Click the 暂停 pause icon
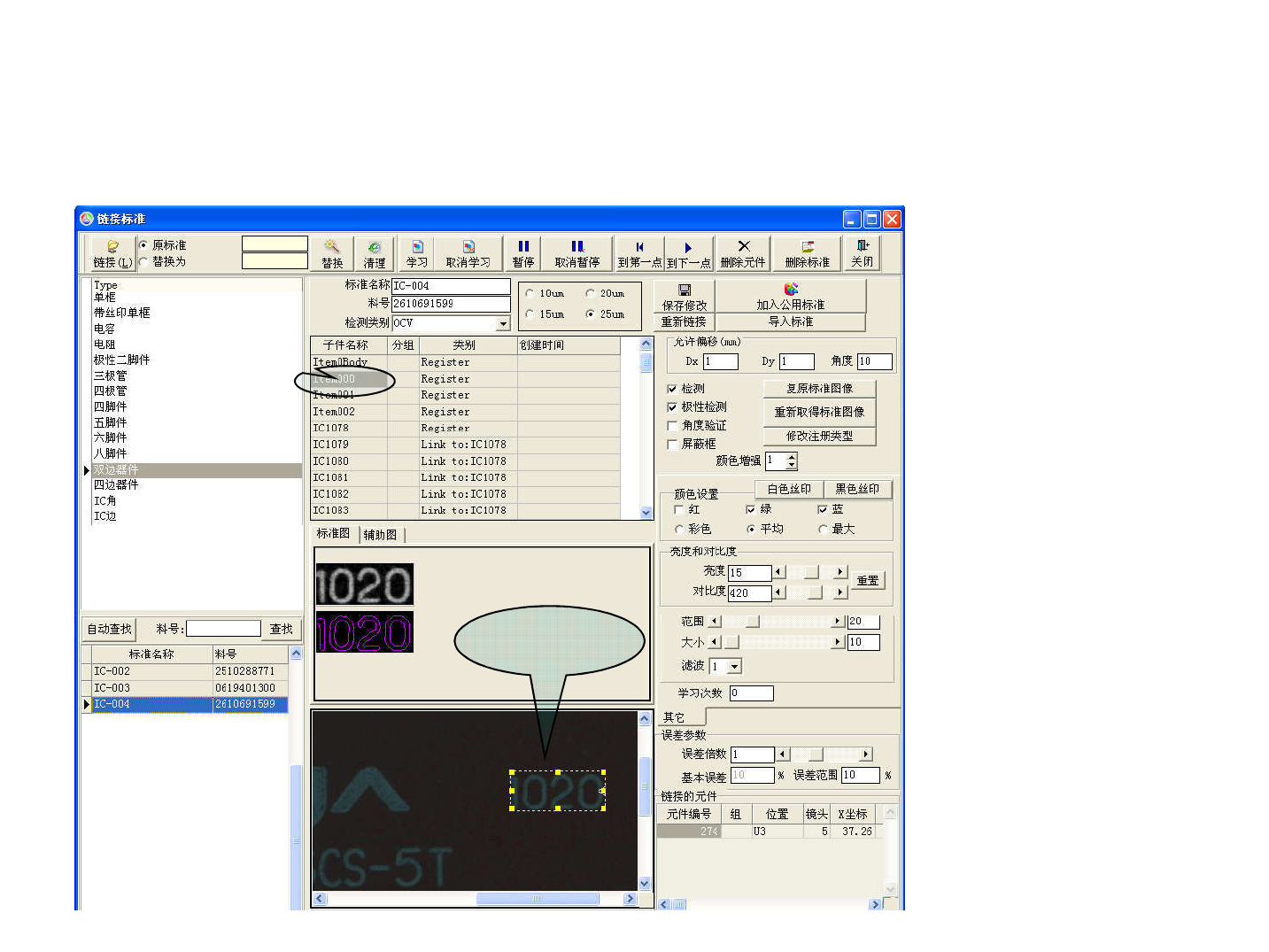Image resolution: width=1269 pixels, height=952 pixels. pos(523,247)
